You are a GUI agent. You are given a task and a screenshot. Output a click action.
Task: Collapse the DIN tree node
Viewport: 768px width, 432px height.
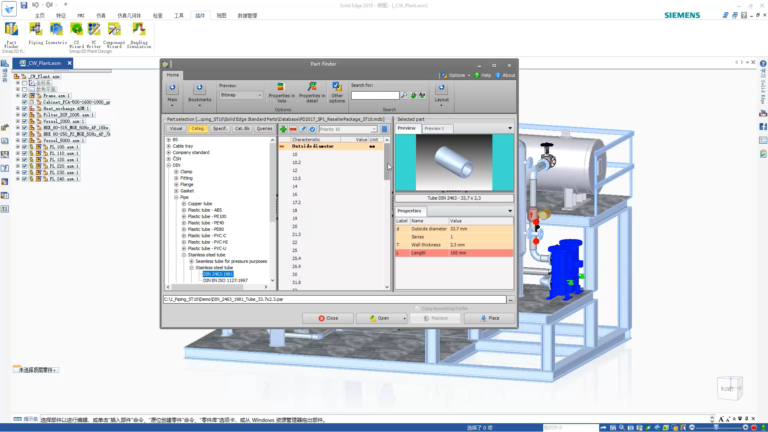point(168,166)
